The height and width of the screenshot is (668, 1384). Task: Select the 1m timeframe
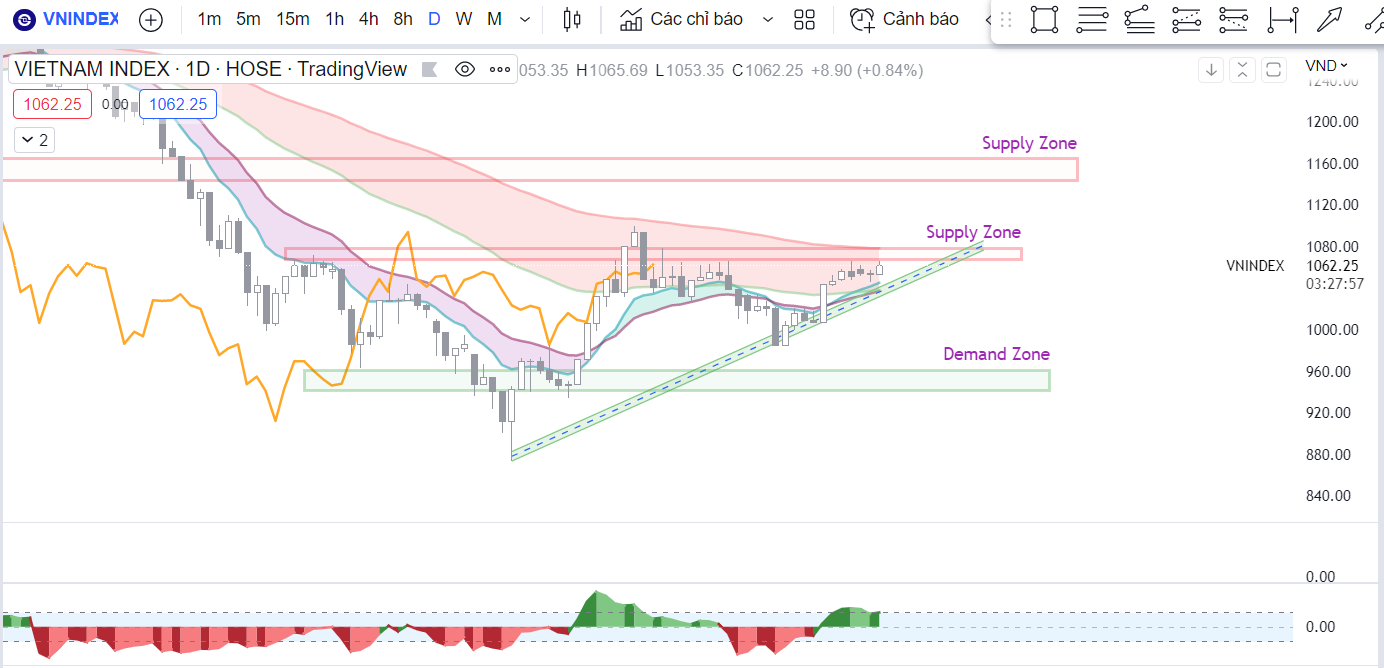point(210,19)
